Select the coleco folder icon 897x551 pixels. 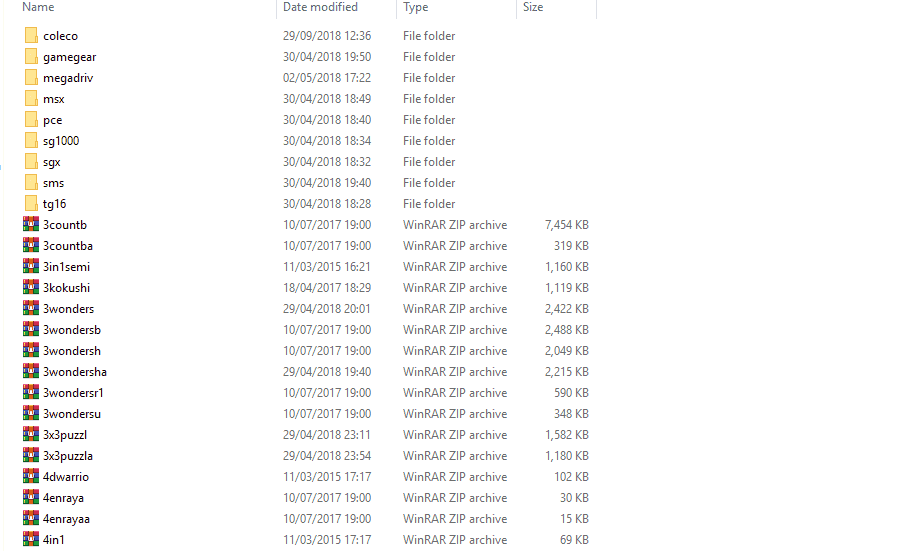(31, 35)
